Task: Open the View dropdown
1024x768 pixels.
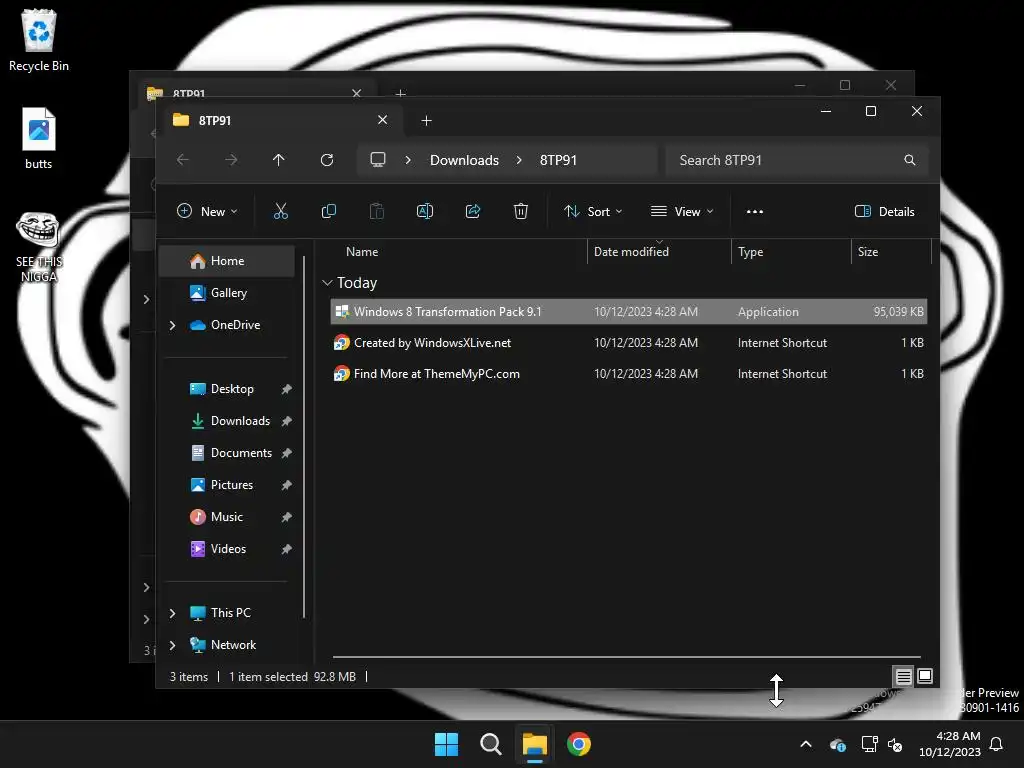Action: [682, 212]
